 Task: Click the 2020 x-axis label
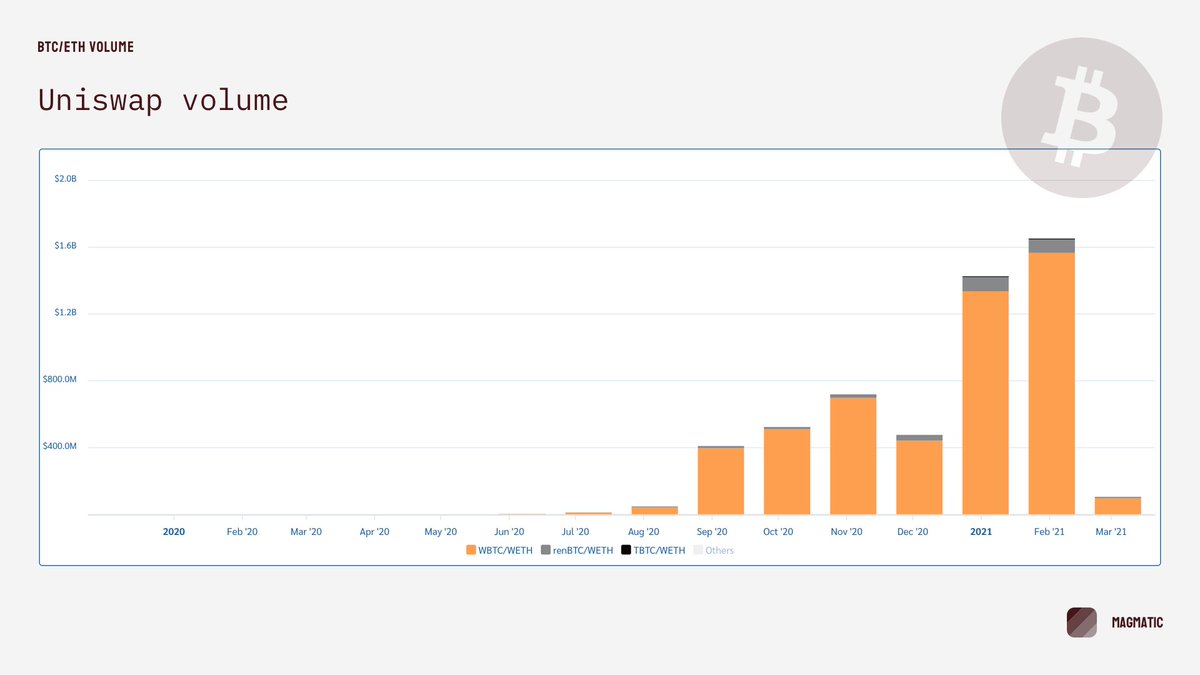(x=174, y=532)
